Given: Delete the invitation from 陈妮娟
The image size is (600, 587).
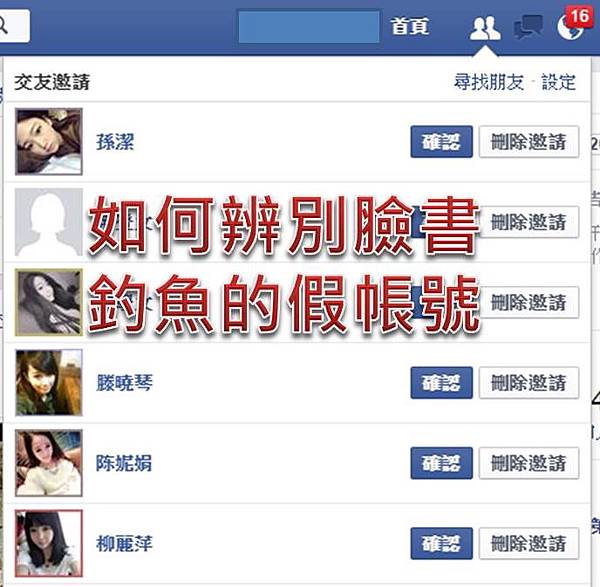Looking at the screenshot, I should point(529,463).
